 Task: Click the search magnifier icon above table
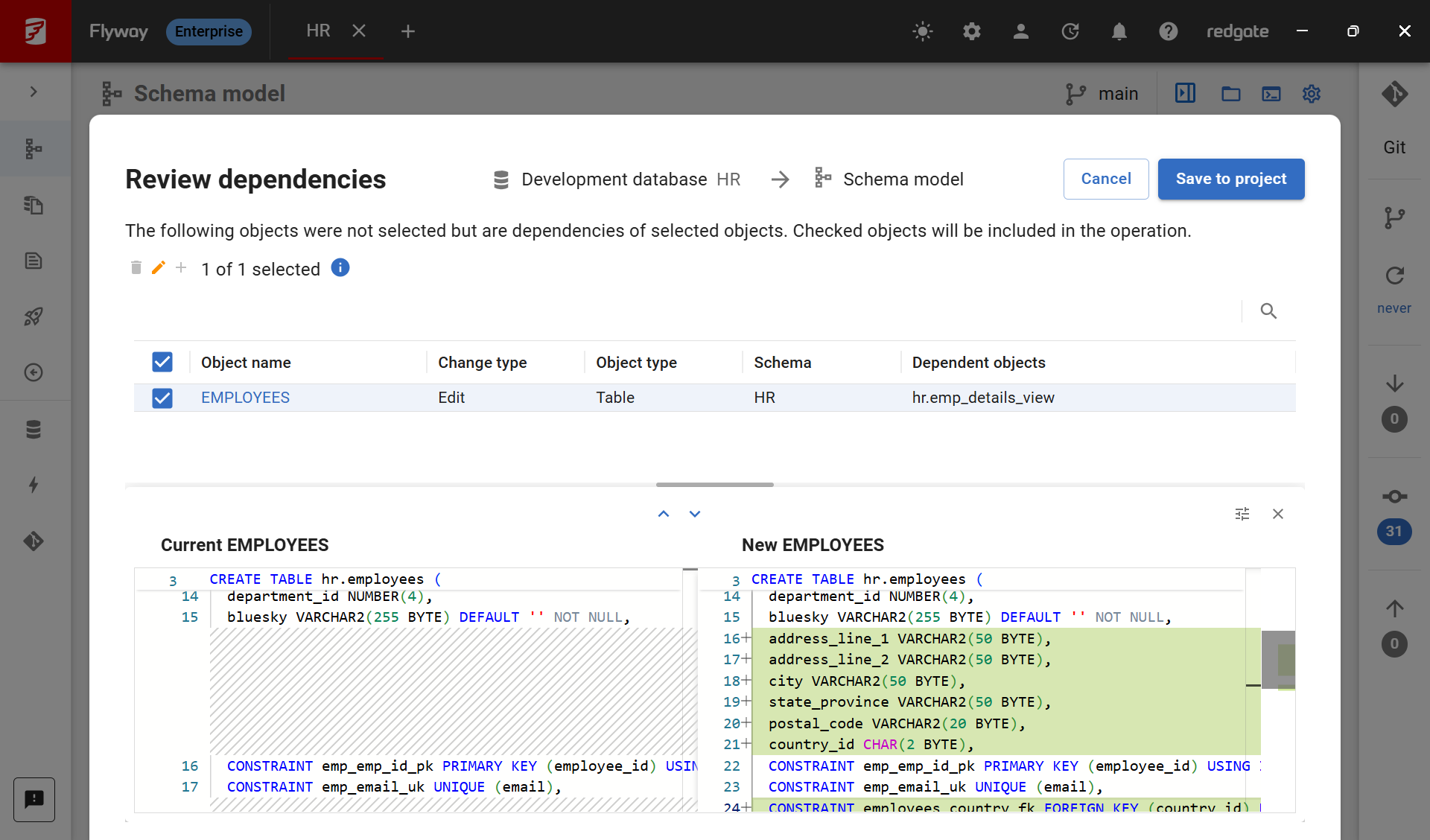(1268, 311)
